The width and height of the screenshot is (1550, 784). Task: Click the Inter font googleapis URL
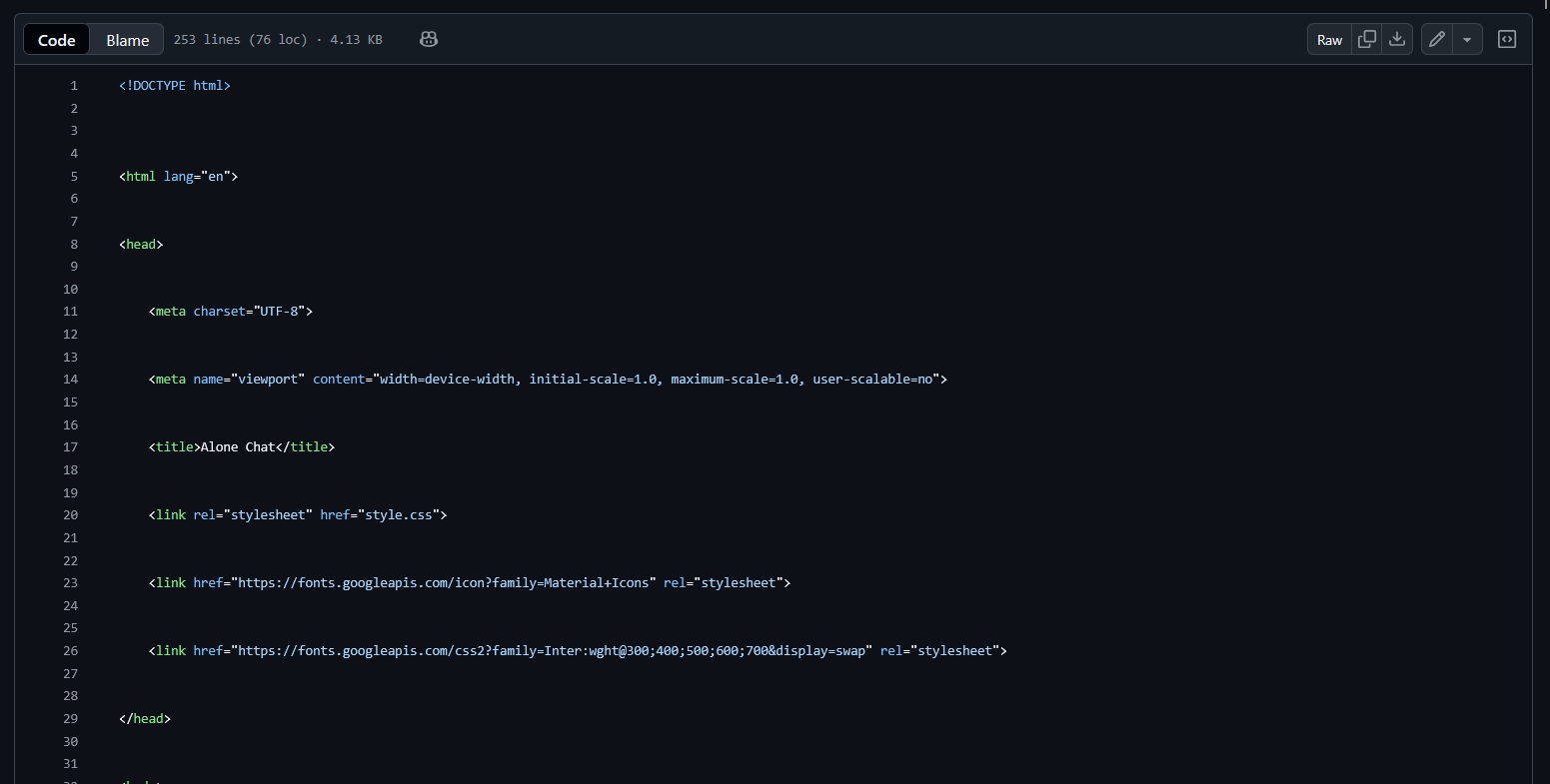pos(552,651)
